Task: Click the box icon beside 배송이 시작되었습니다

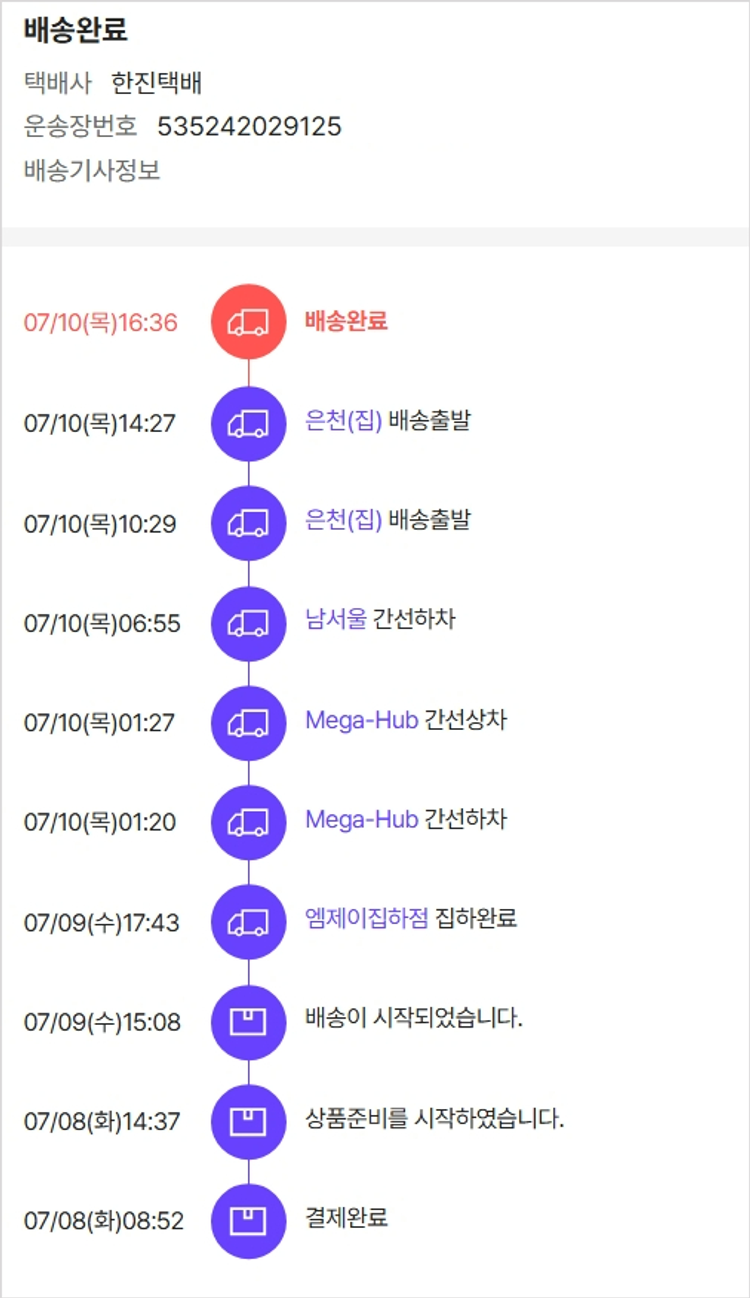Action: (248, 1021)
